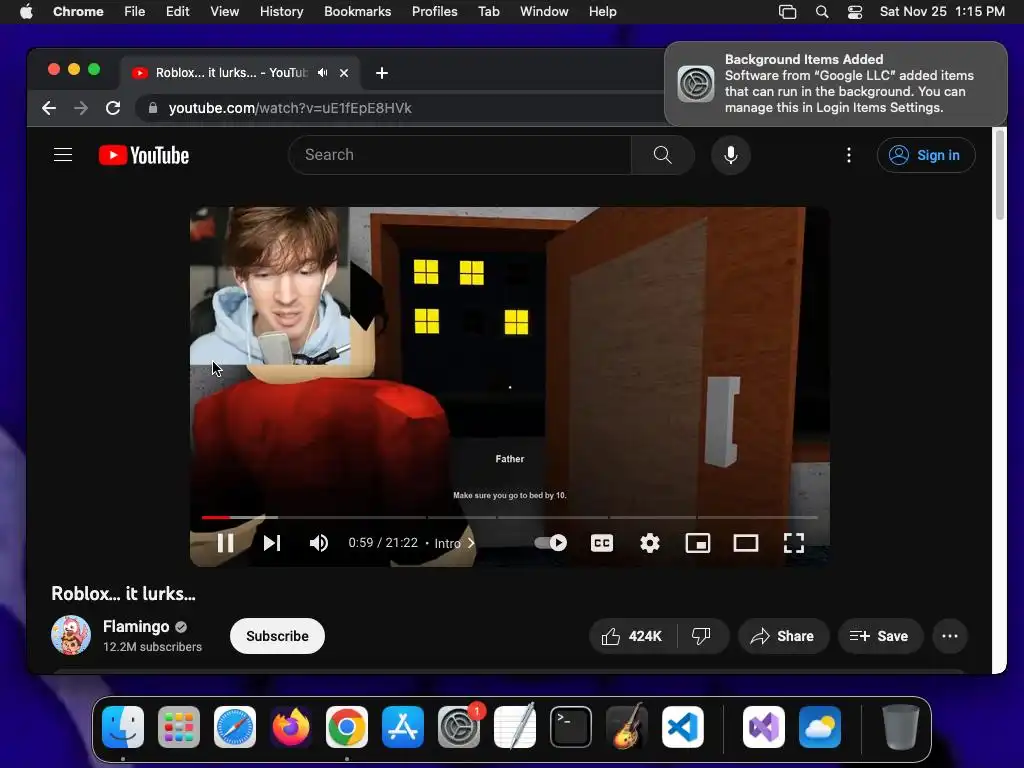Viewport: 1024px width, 768px height.
Task: Activate the miniplayer
Action: pyautogui.click(x=697, y=543)
